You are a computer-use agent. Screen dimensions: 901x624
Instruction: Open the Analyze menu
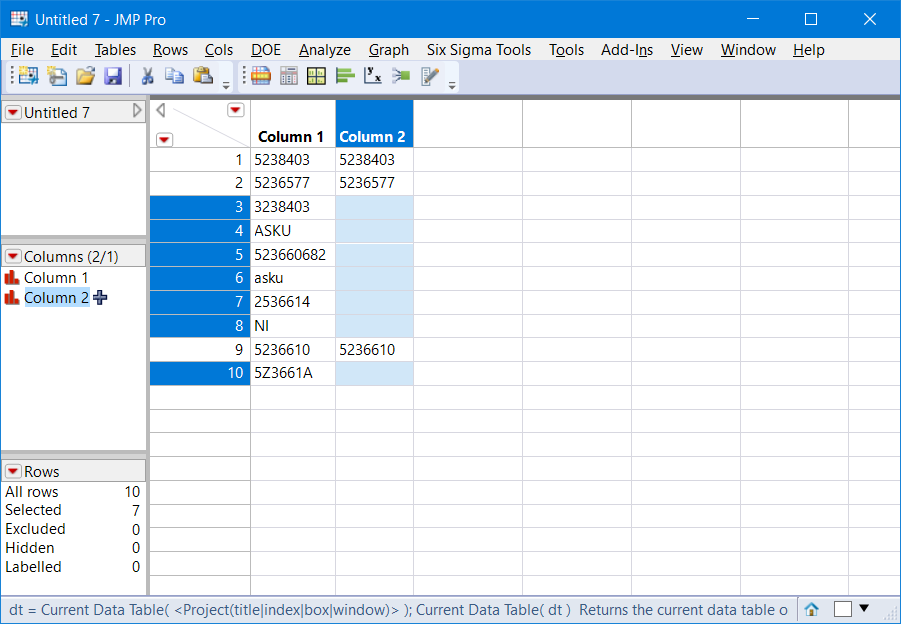tap(324, 49)
